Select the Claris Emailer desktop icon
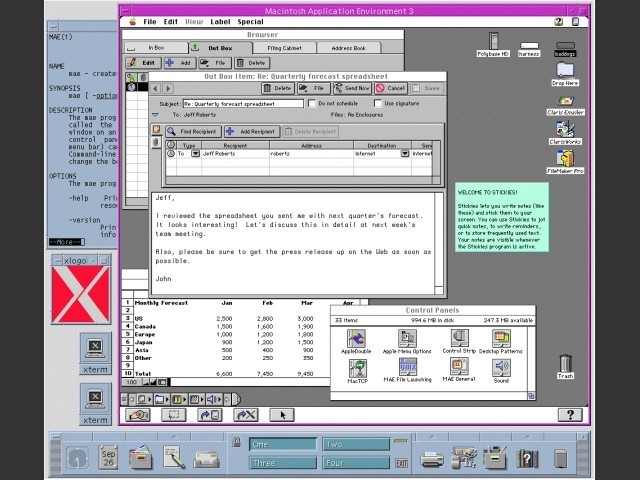 pos(566,101)
